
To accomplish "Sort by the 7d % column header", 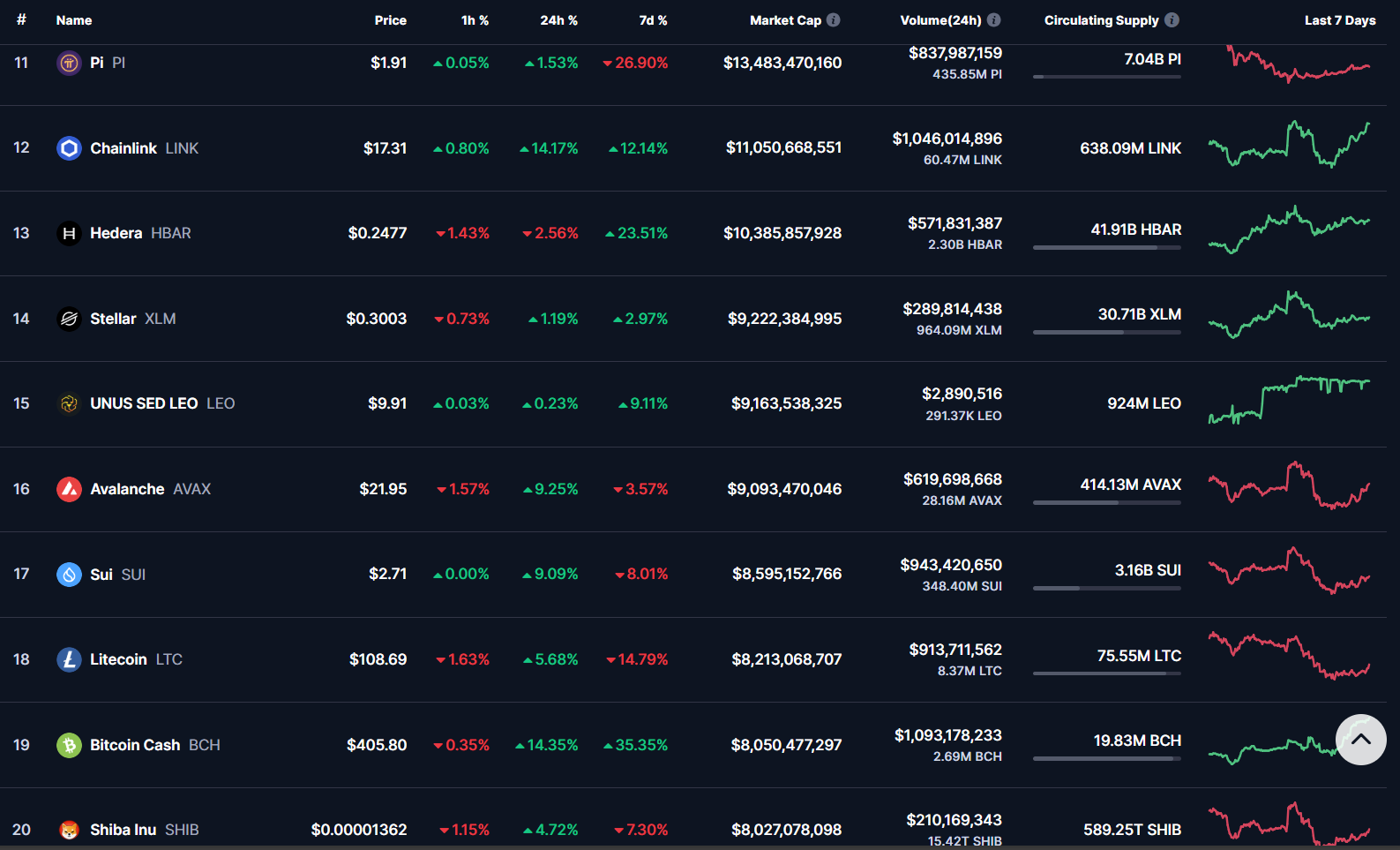I will [653, 20].
